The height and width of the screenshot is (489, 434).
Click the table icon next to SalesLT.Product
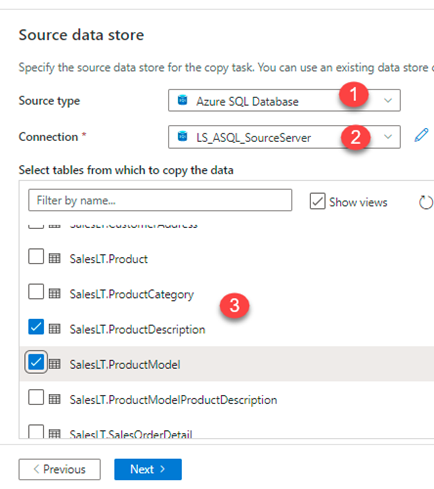55,258
